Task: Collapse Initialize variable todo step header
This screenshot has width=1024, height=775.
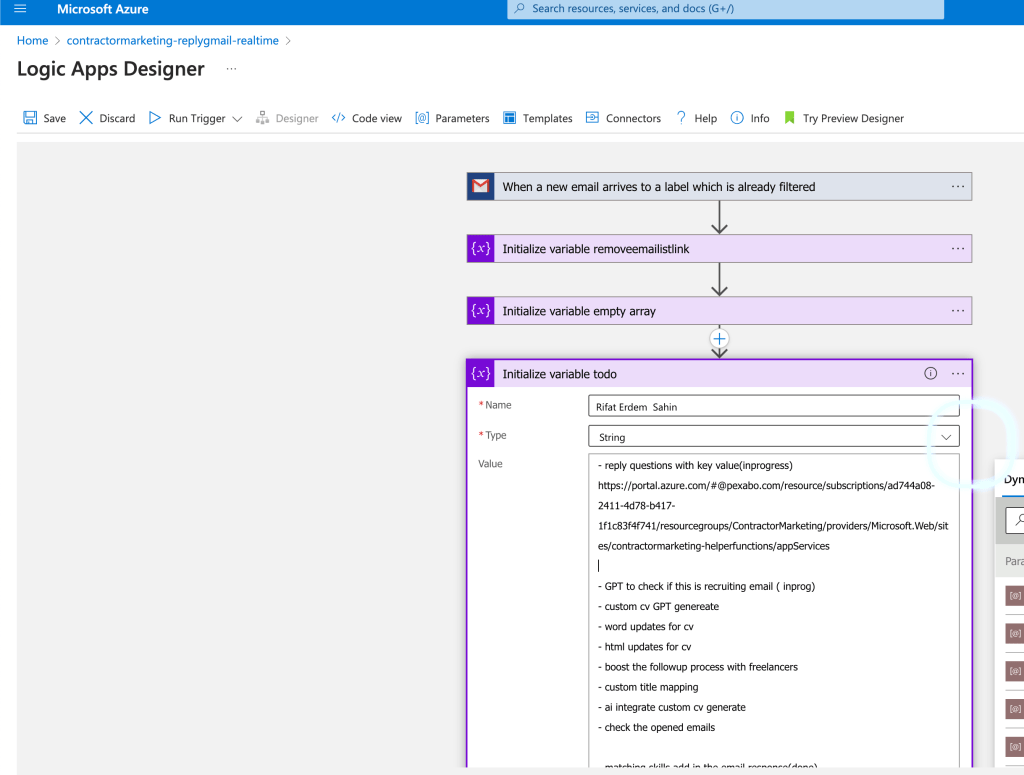Action: (x=719, y=373)
